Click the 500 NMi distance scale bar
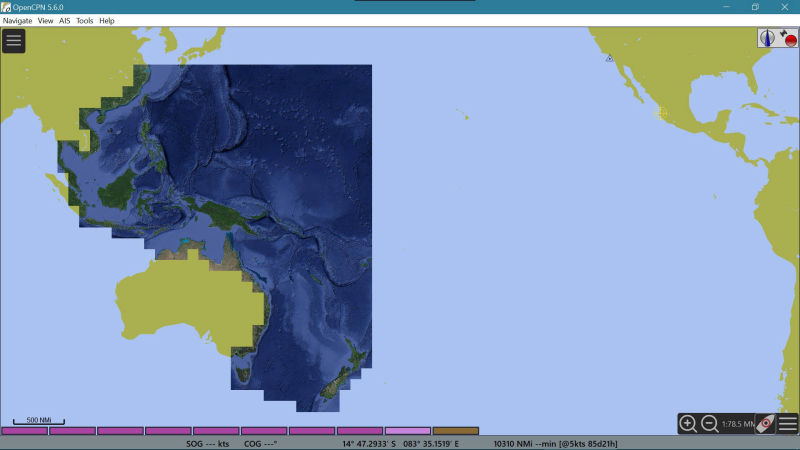 [x=39, y=421]
